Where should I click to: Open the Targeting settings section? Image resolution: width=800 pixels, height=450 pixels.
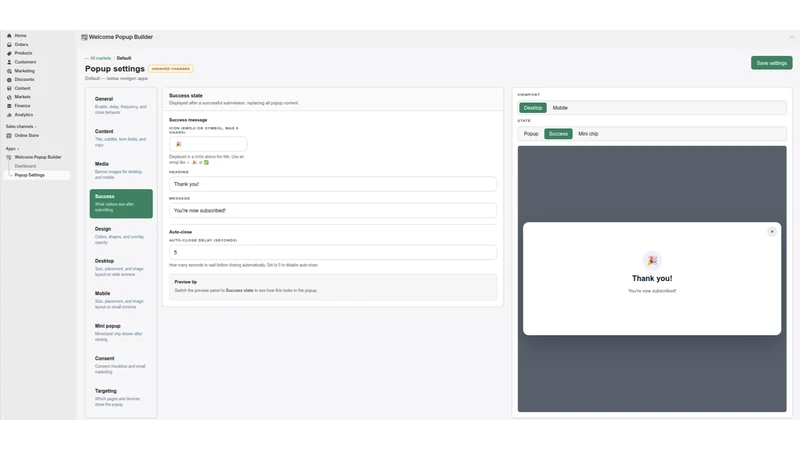pyautogui.click(x=121, y=398)
